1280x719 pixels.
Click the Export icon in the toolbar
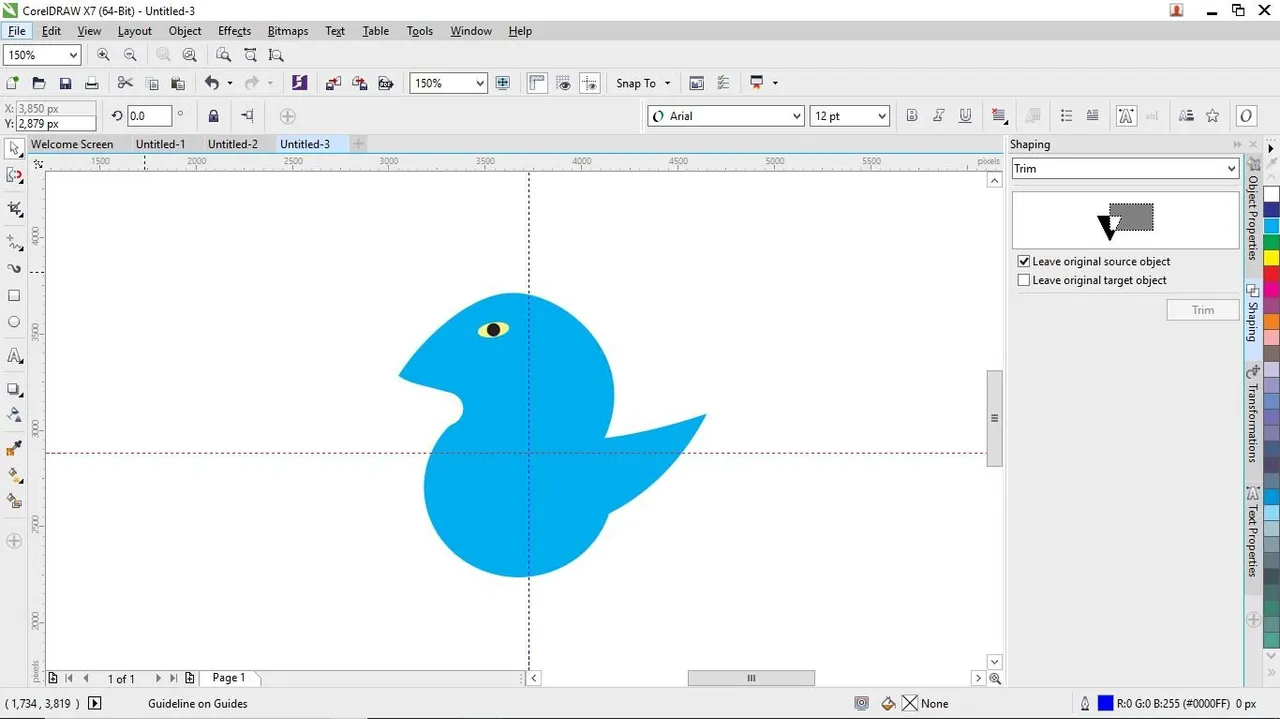(359, 83)
